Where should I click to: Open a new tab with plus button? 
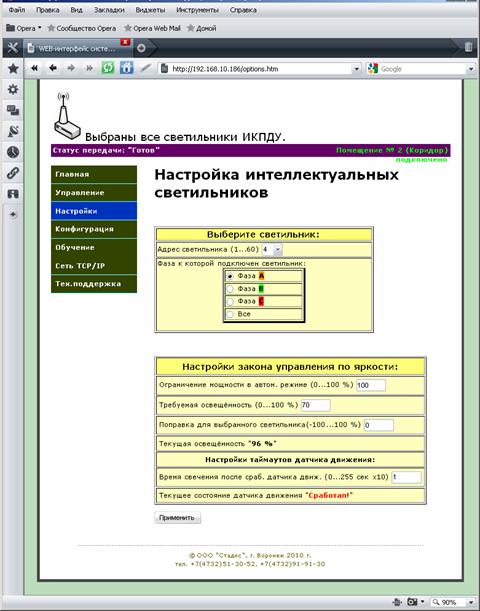pos(141,48)
